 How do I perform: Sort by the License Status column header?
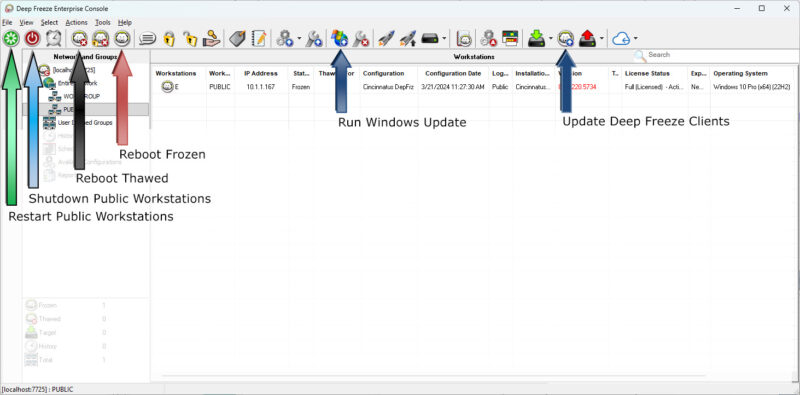647,73
